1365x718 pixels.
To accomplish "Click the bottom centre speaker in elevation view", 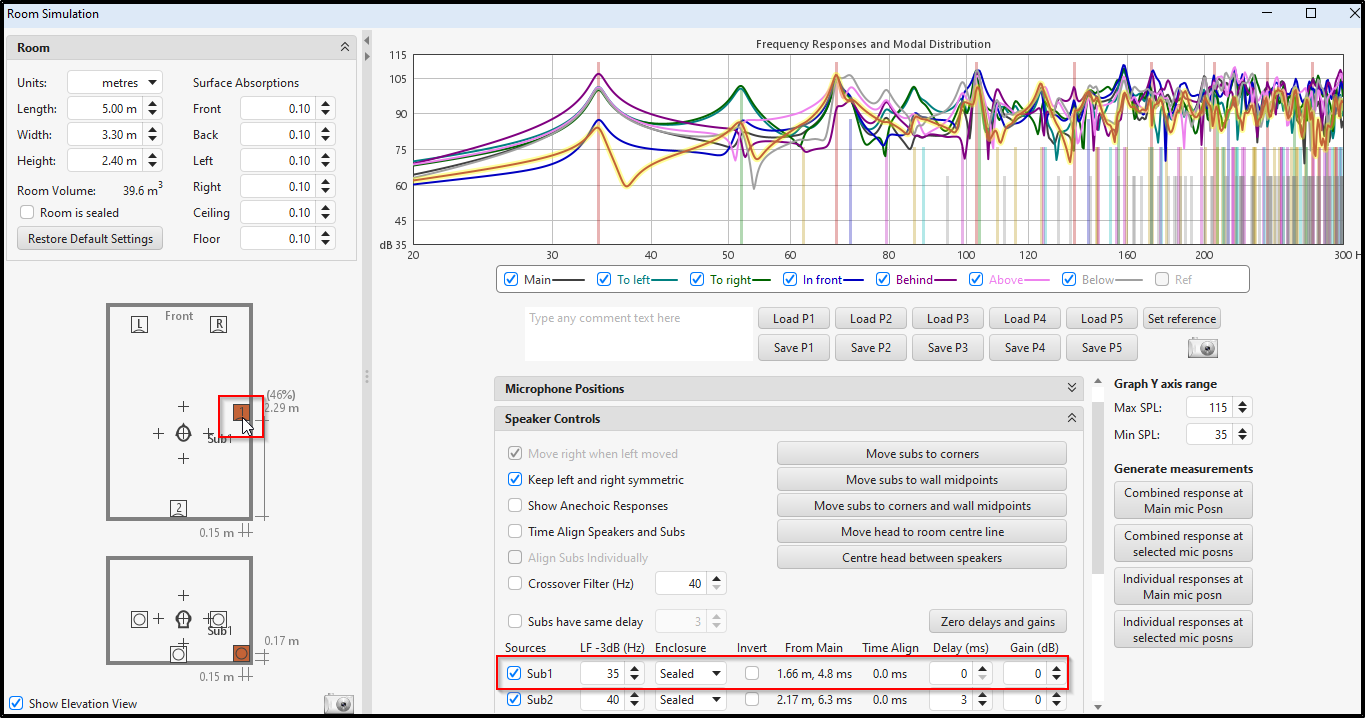I will 178,653.
